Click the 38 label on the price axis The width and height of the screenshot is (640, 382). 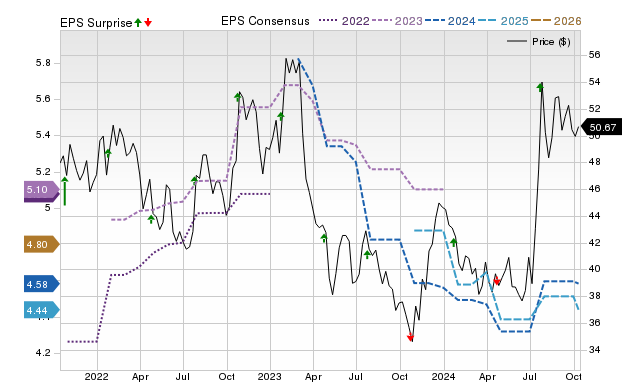pos(594,296)
